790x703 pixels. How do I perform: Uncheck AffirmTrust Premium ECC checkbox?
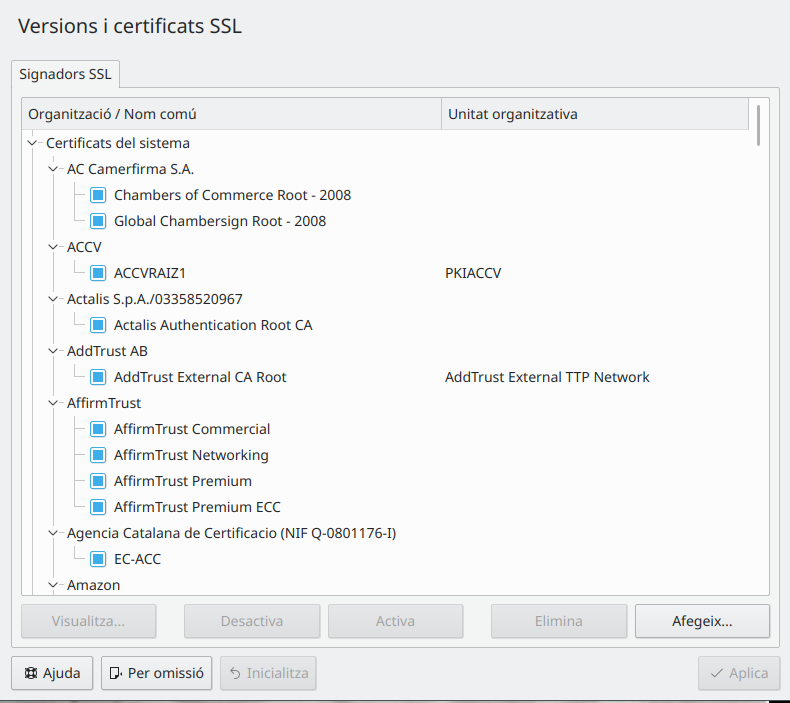(98, 507)
